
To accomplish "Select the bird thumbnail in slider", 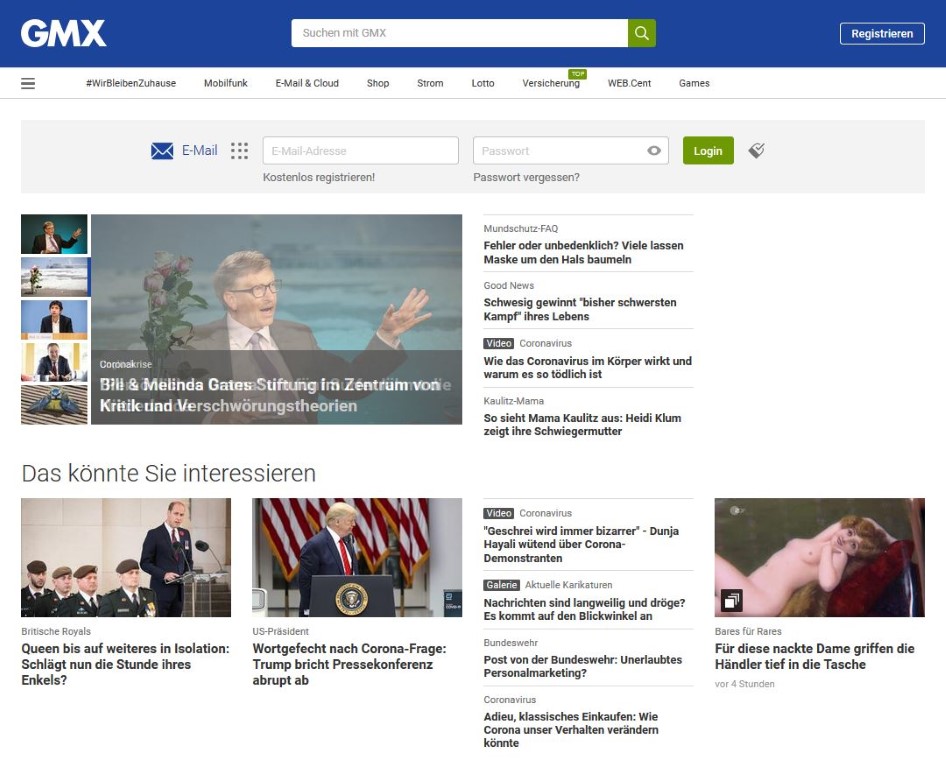I will [54, 405].
